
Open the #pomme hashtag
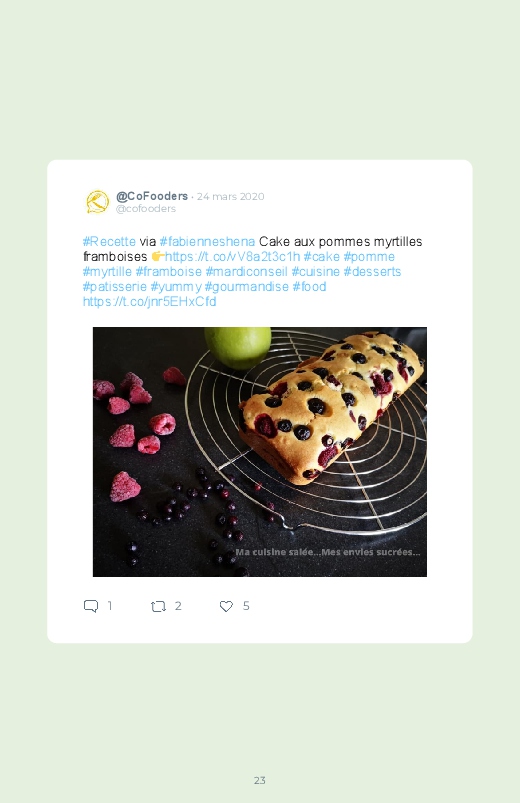click(369, 257)
